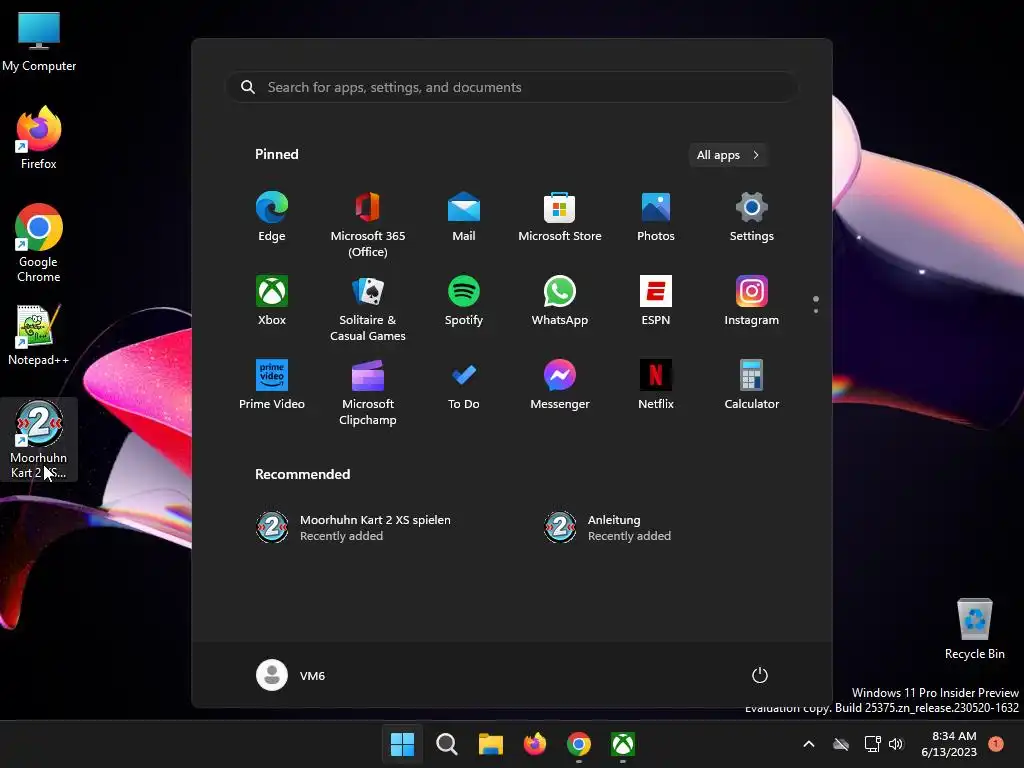Image resolution: width=1024 pixels, height=768 pixels.
Task: Open the VM6 user account menu
Action: coord(291,675)
